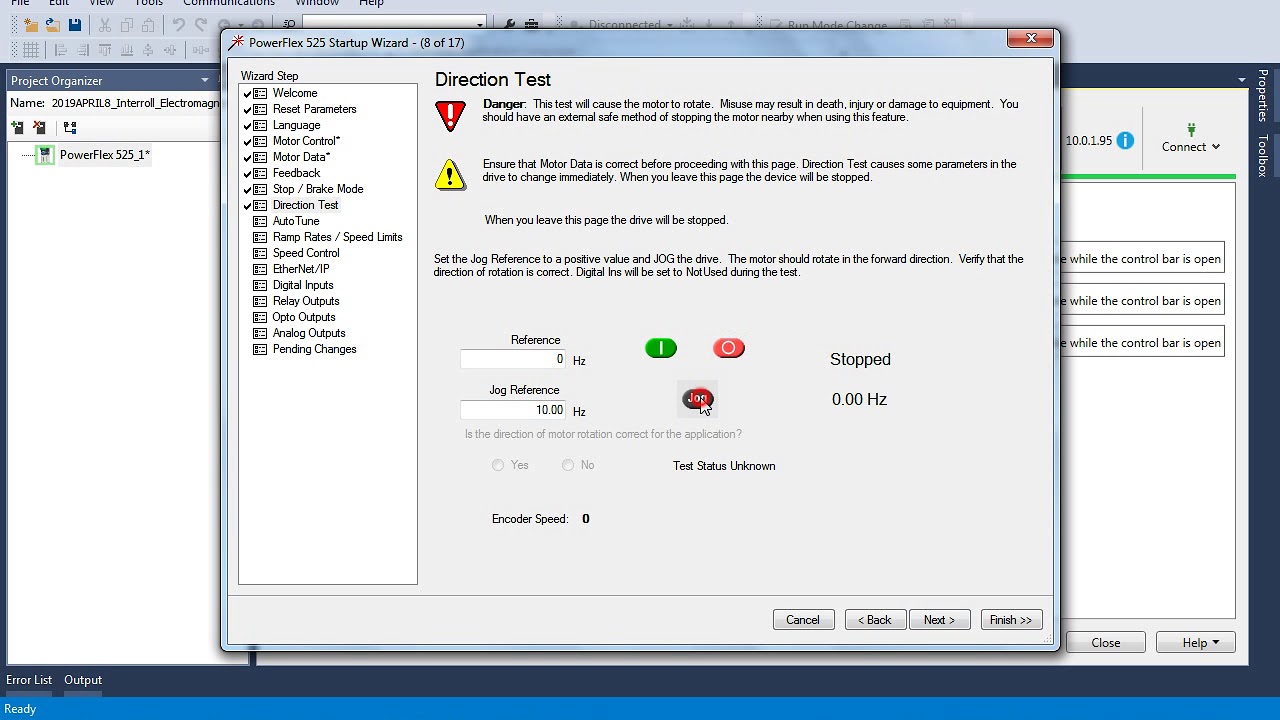Click the Undo arrow toolbar icon
The image size is (1280, 720).
point(178,25)
